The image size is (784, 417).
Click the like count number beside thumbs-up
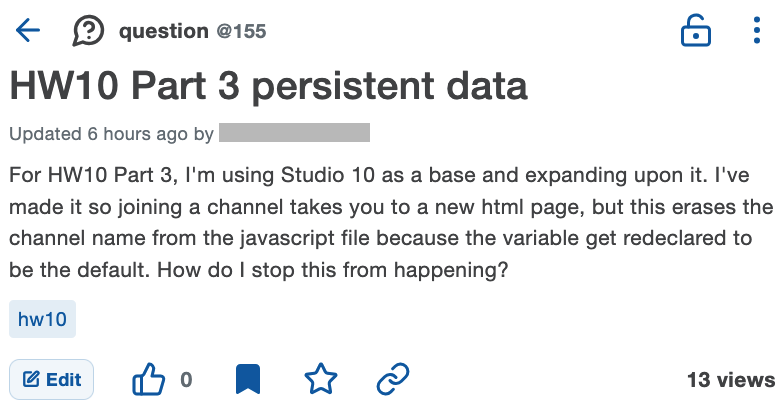pos(185,380)
